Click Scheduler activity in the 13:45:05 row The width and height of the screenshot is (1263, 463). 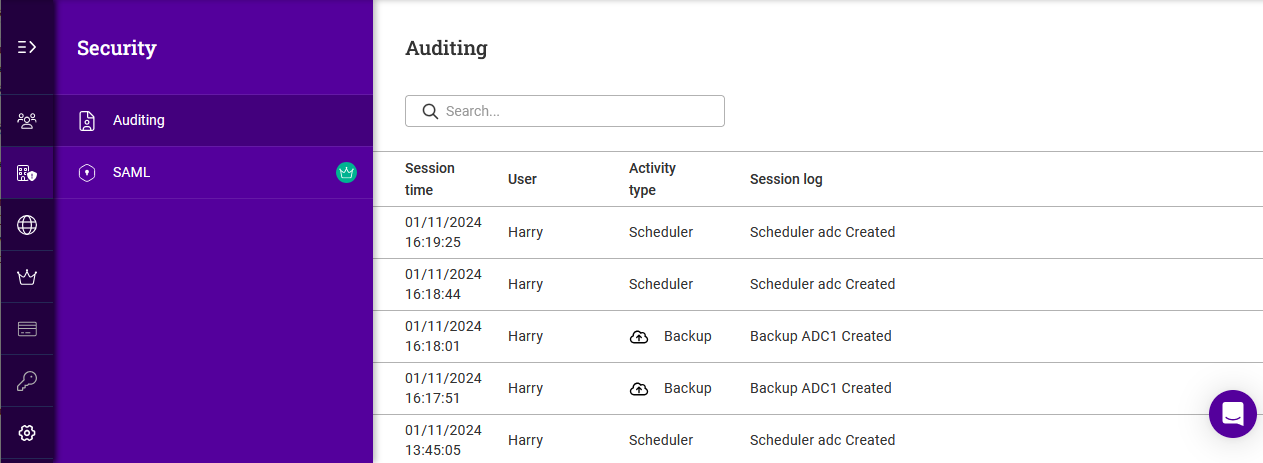661,440
